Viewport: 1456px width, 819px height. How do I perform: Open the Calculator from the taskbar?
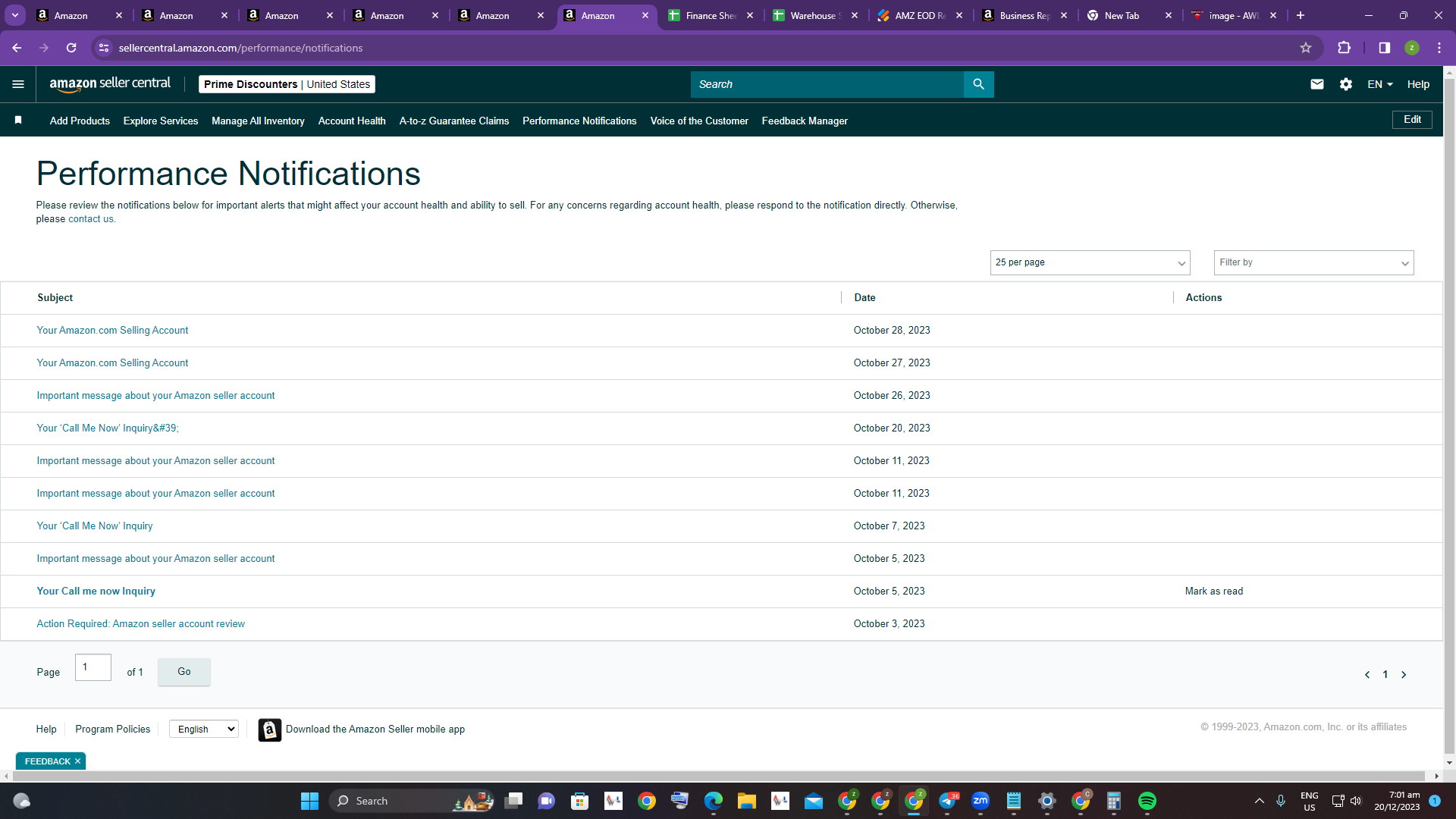(x=1114, y=801)
